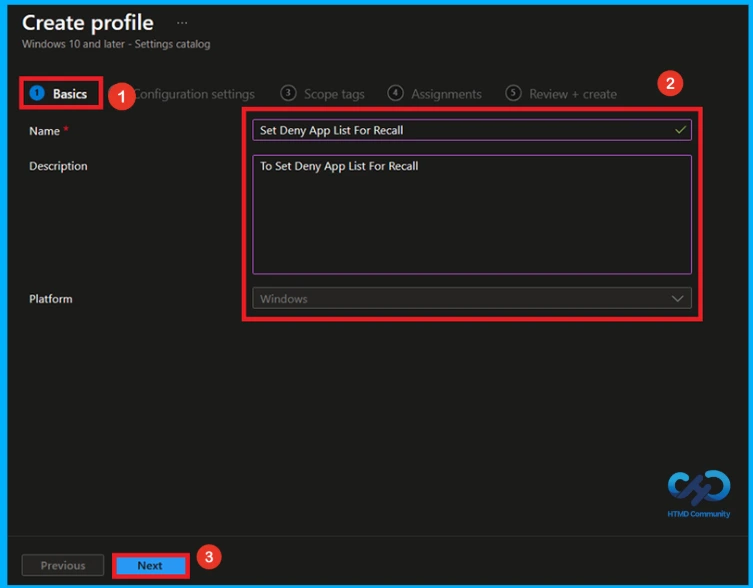Click the Platform label
The height and width of the screenshot is (588, 753).
point(50,299)
